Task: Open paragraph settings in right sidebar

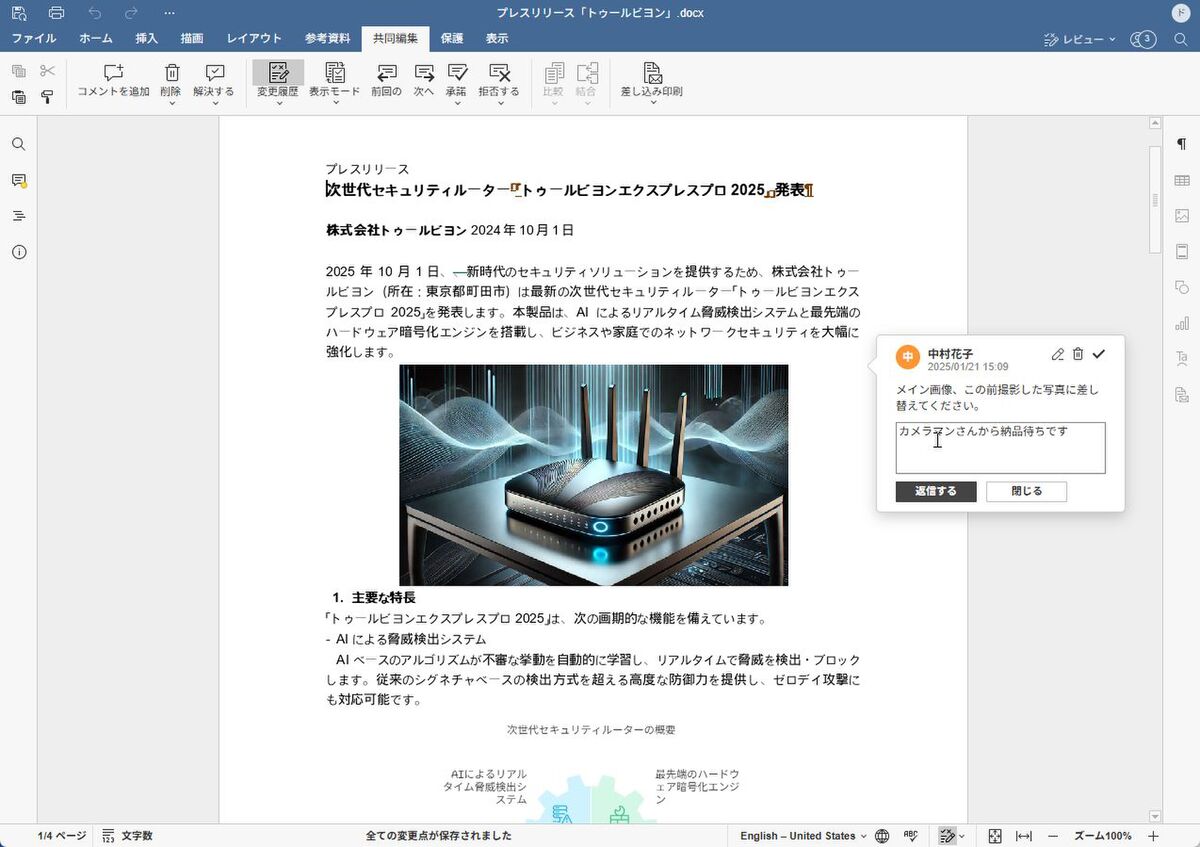Action: click(1182, 144)
